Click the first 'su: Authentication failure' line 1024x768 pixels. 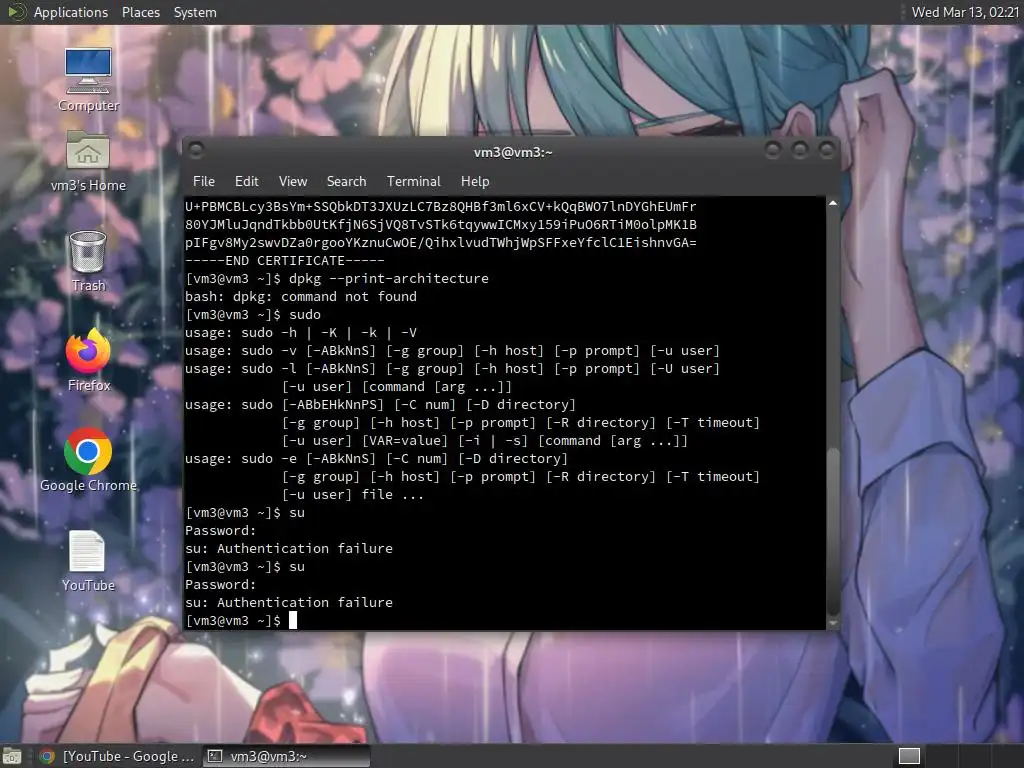289,549
